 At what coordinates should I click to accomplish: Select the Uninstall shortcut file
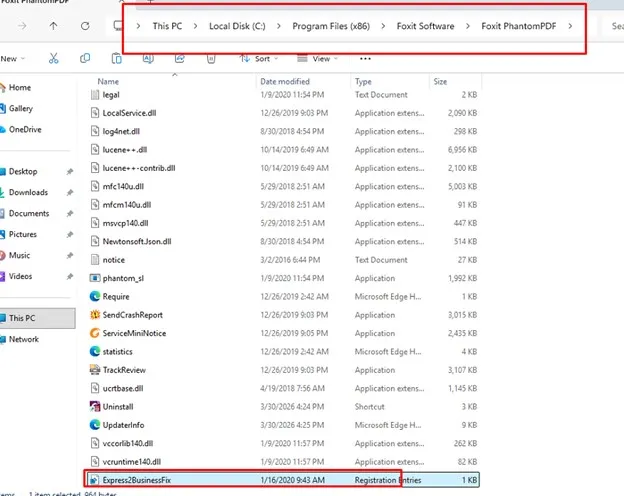pos(119,405)
